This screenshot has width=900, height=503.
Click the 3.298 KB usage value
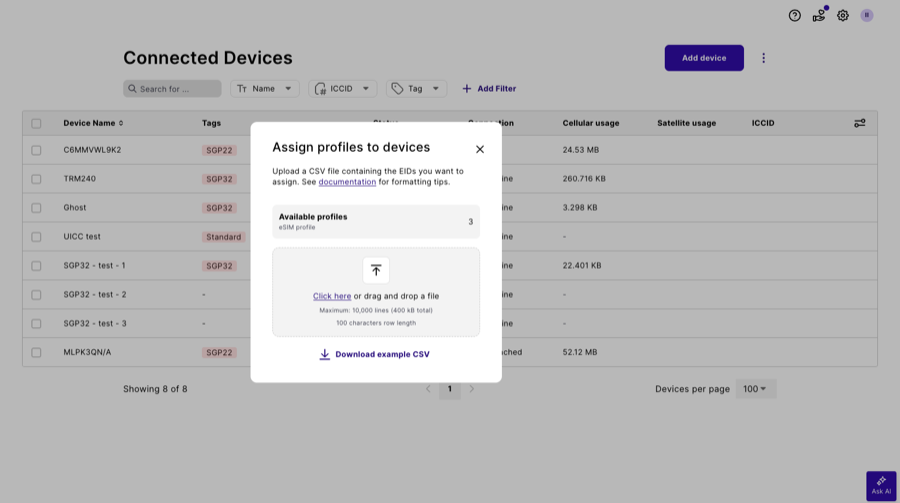(x=580, y=207)
